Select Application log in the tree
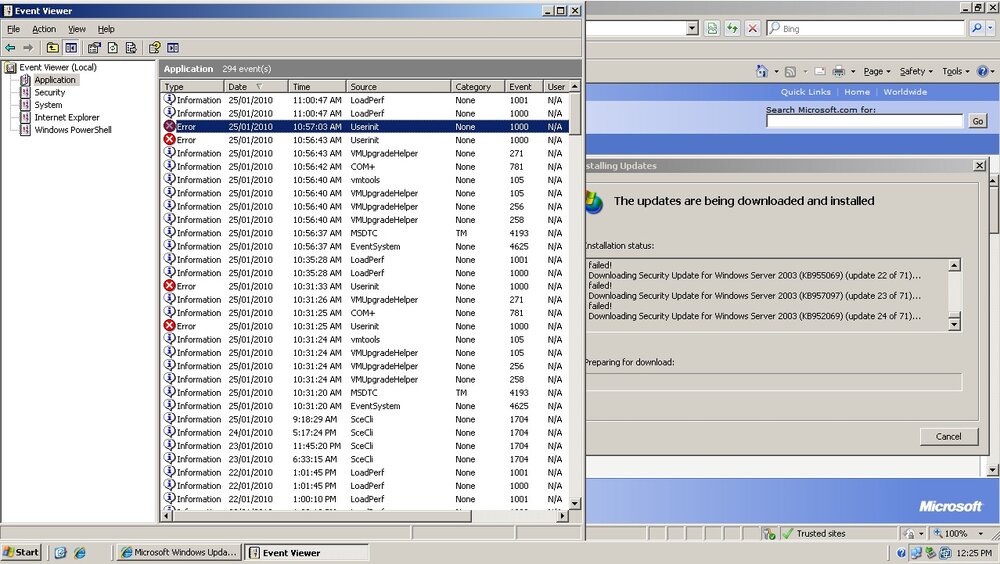 pyautogui.click(x=55, y=80)
